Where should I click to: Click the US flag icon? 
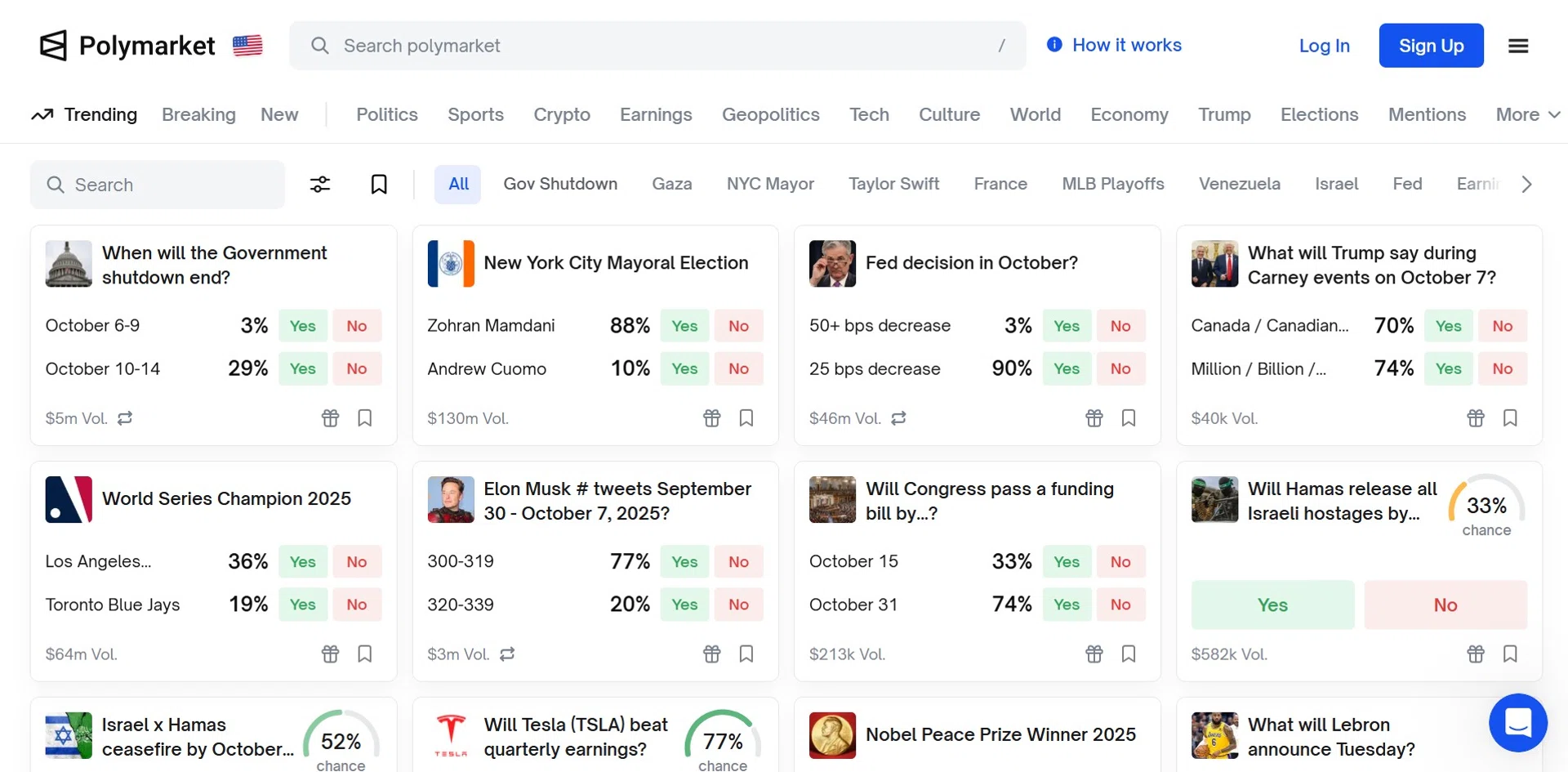coord(247,46)
